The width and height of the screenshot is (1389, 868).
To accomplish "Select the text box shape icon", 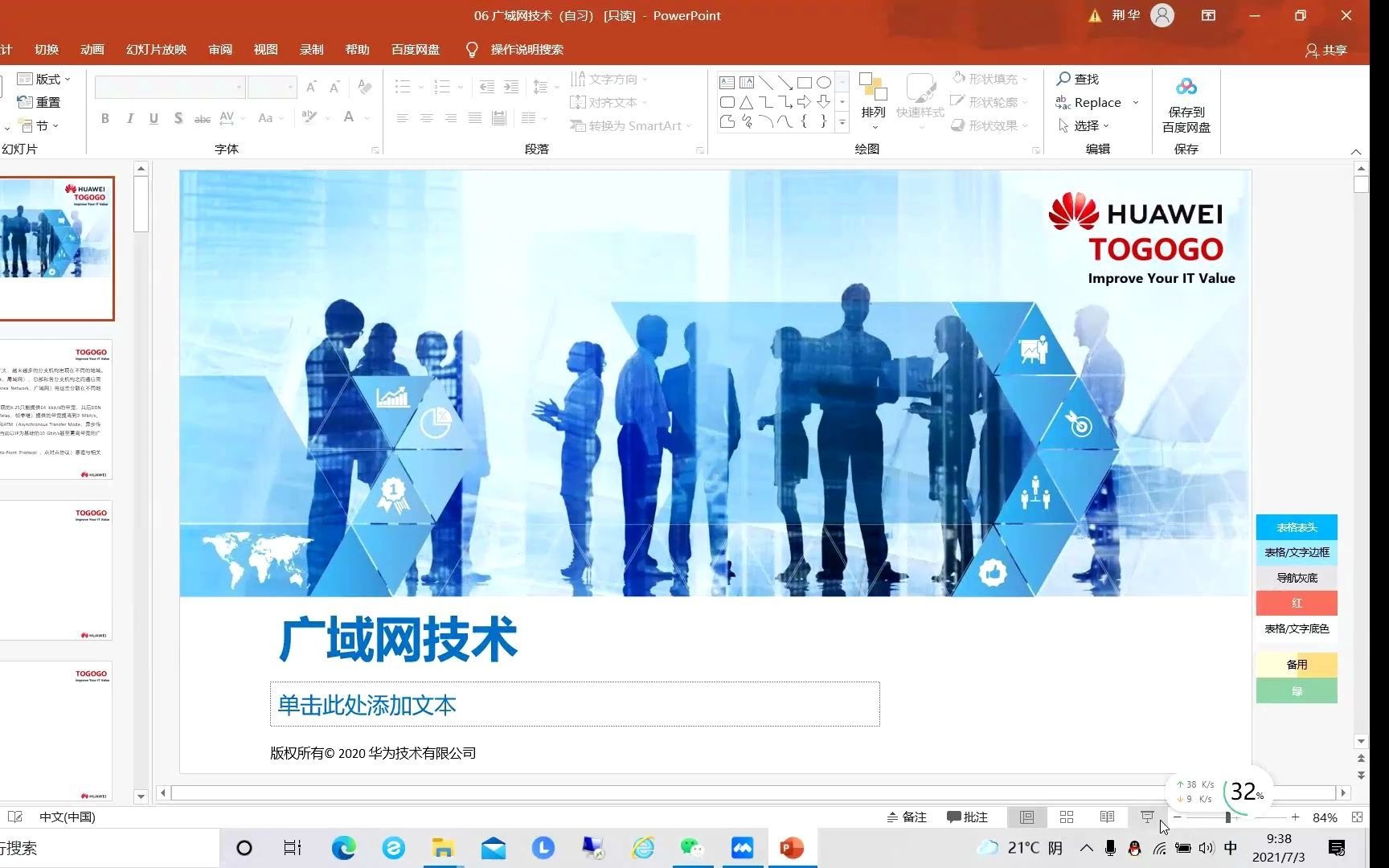I will 727,82.
